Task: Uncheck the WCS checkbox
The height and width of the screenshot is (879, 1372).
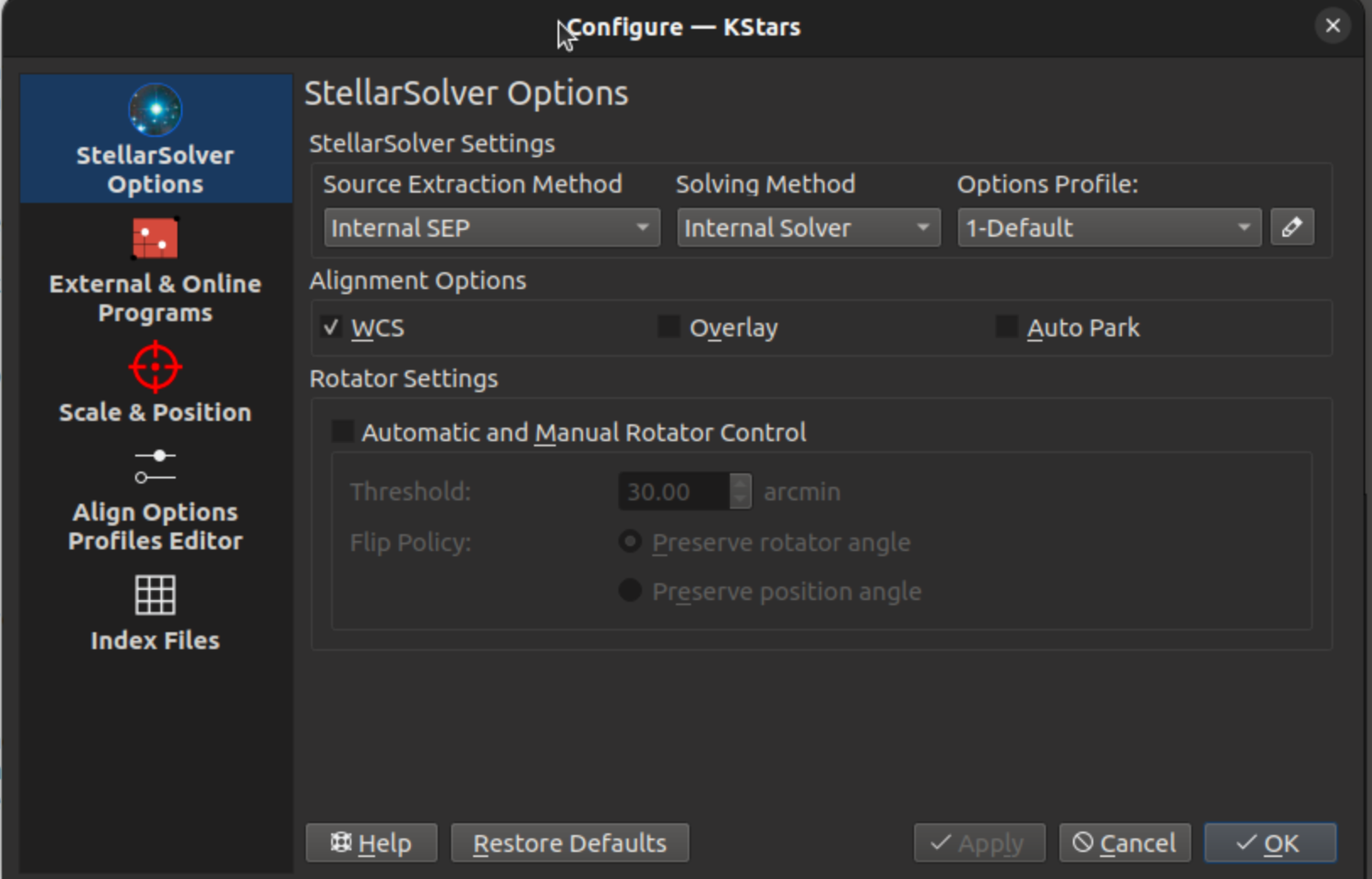Action: (x=331, y=327)
